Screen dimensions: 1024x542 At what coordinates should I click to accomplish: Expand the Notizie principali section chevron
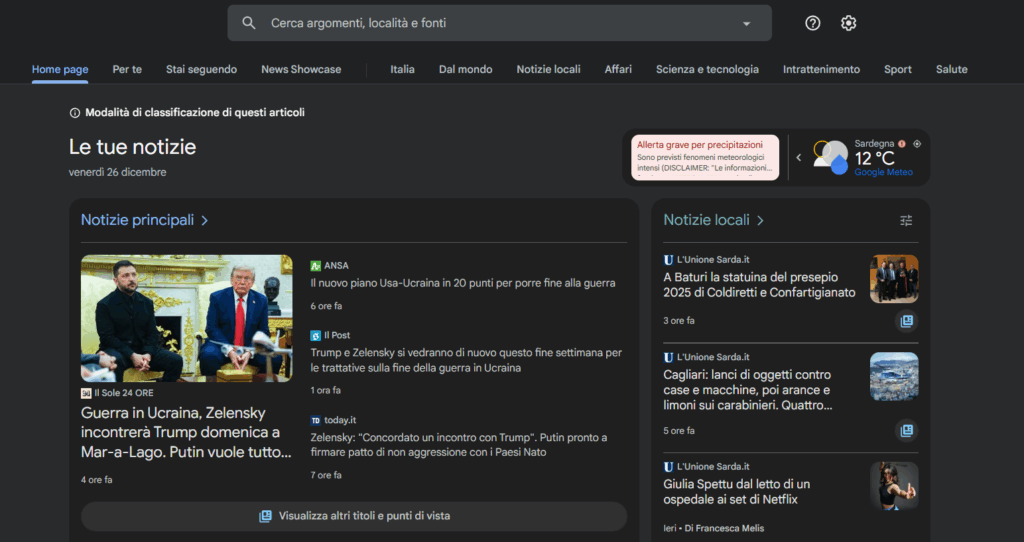(204, 220)
